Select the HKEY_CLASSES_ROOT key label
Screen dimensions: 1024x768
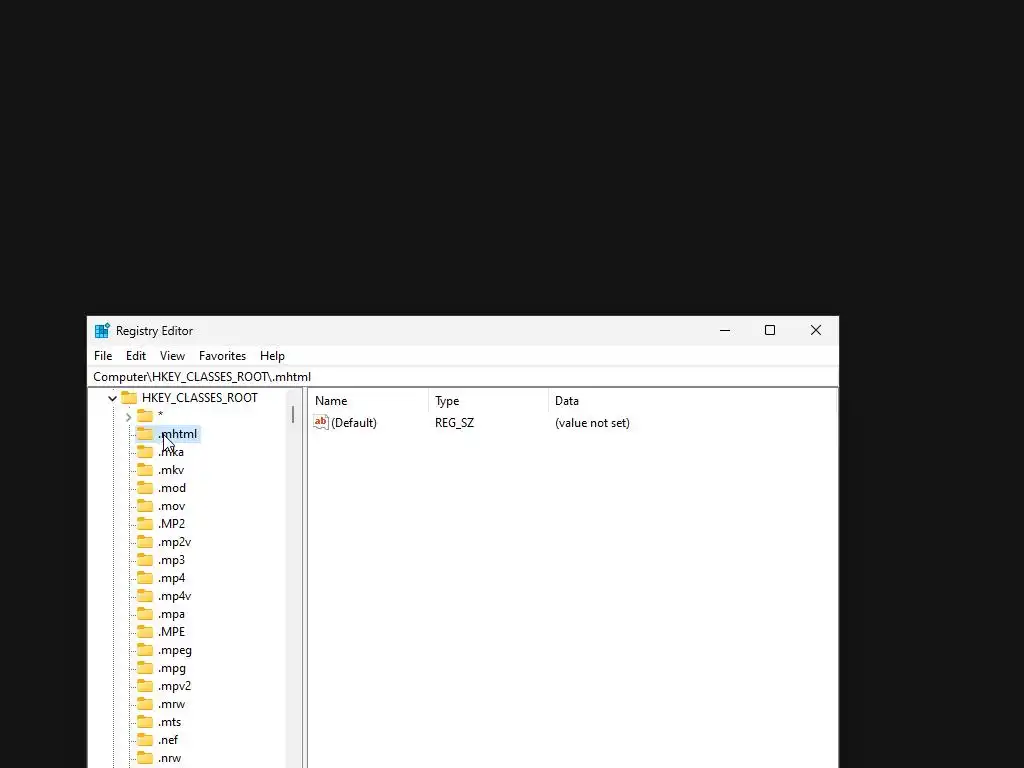(200, 398)
